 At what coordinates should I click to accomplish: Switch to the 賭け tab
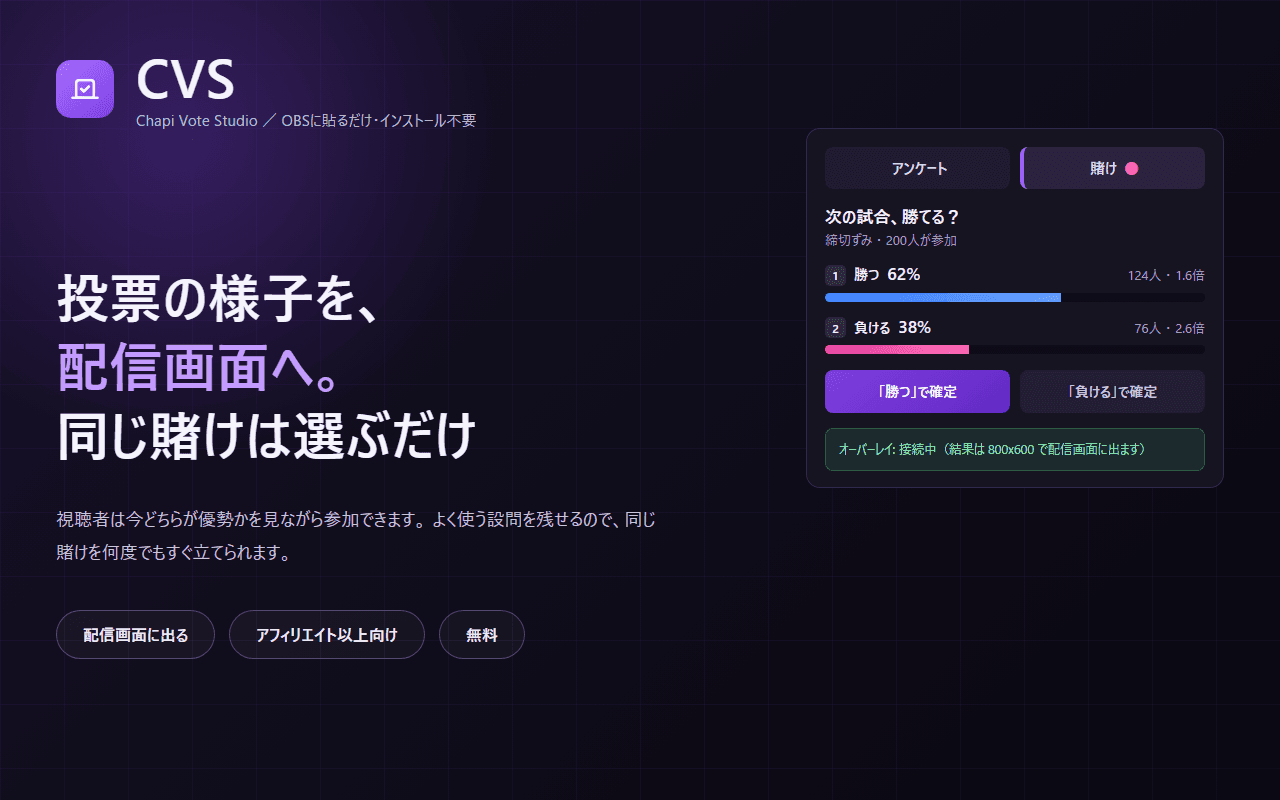coord(1112,168)
